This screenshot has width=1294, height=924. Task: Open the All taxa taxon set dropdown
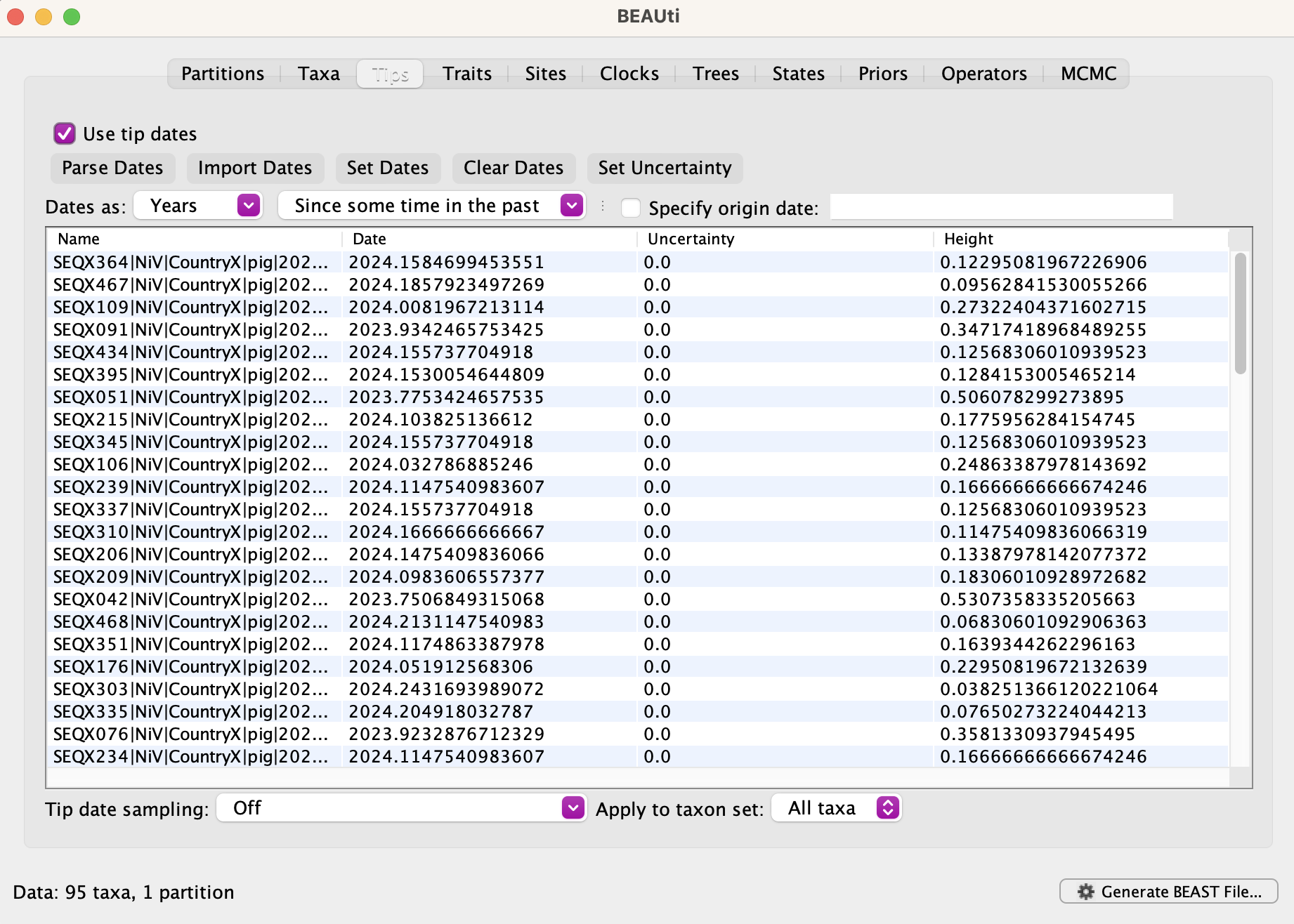click(x=836, y=808)
